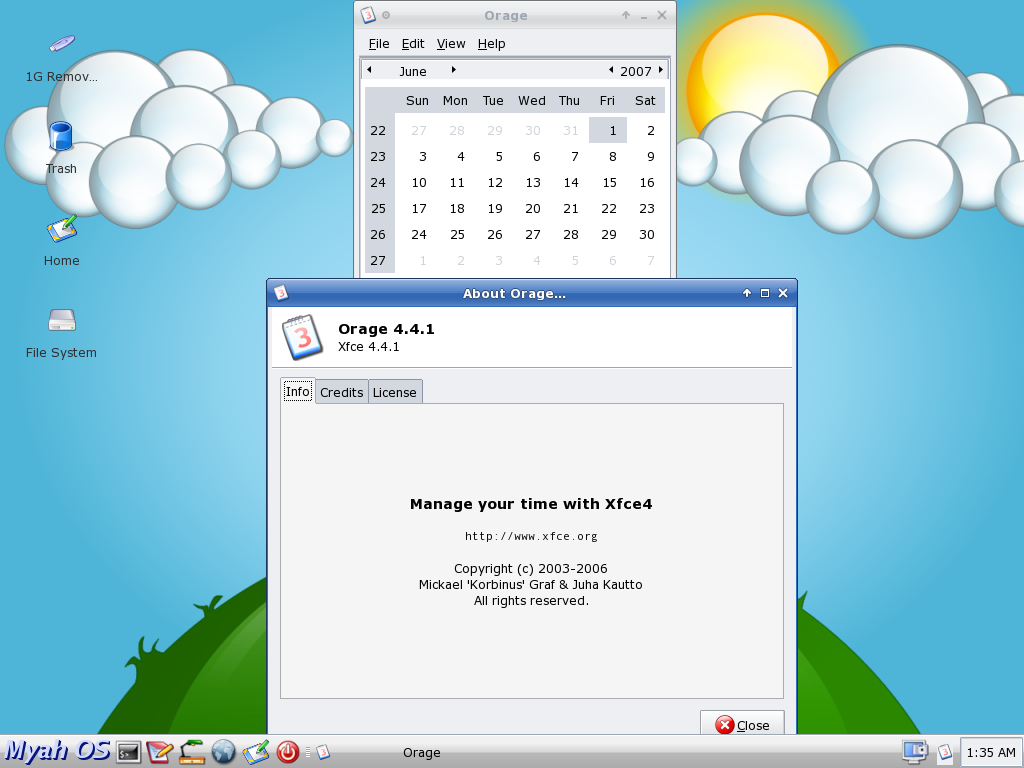Select June 12 in the calendar

point(494,182)
